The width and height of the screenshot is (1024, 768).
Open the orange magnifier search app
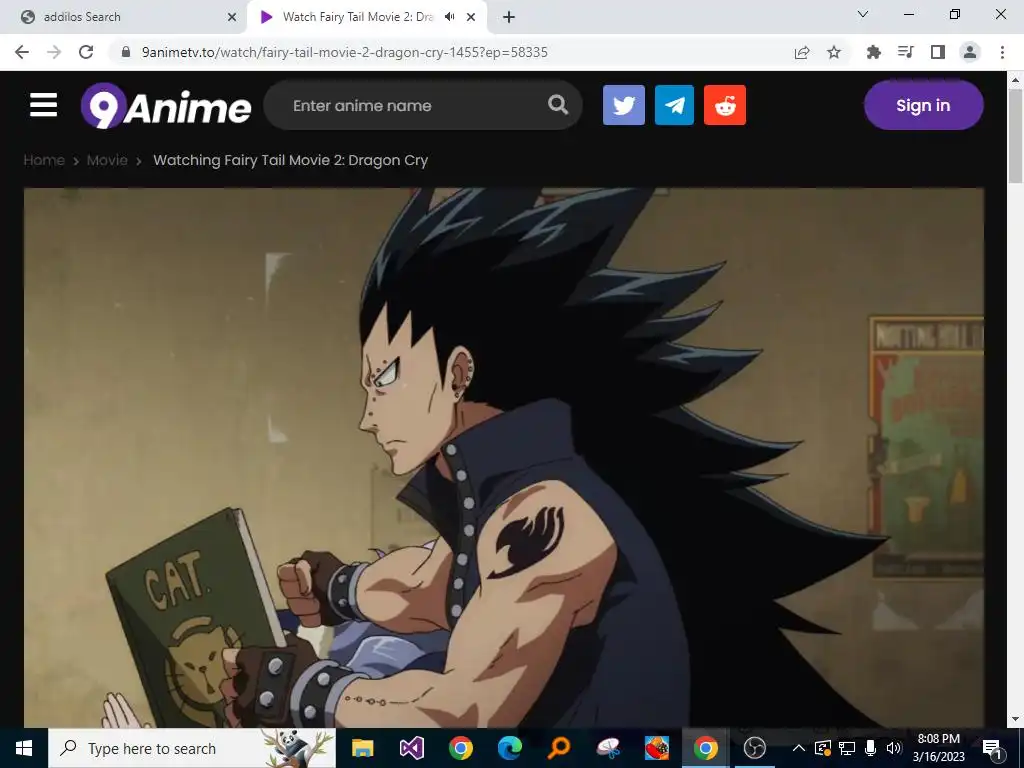point(558,748)
